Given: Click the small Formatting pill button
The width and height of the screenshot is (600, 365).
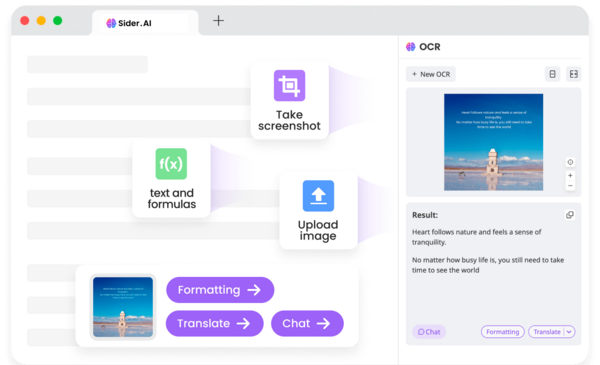Looking at the screenshot, I should pos(502,332).
